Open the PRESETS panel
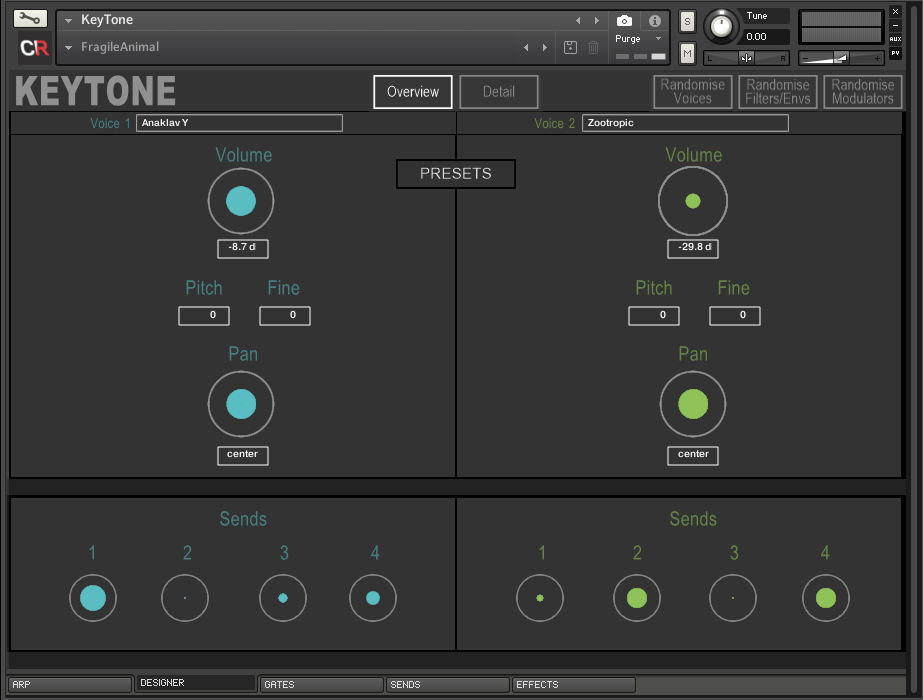 [x=455, y=173]
